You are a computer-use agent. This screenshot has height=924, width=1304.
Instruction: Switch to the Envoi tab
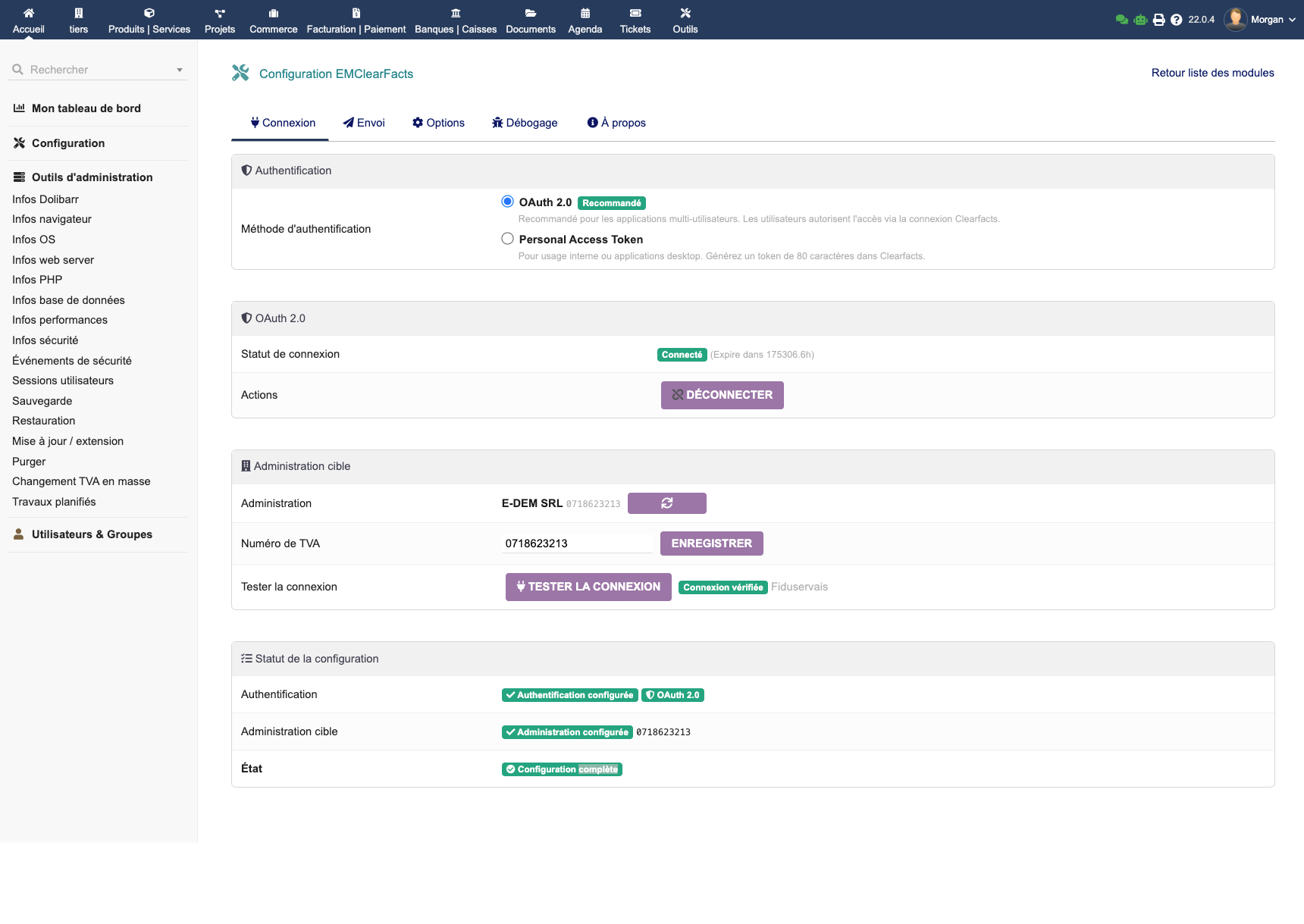[x=365, y=123]
